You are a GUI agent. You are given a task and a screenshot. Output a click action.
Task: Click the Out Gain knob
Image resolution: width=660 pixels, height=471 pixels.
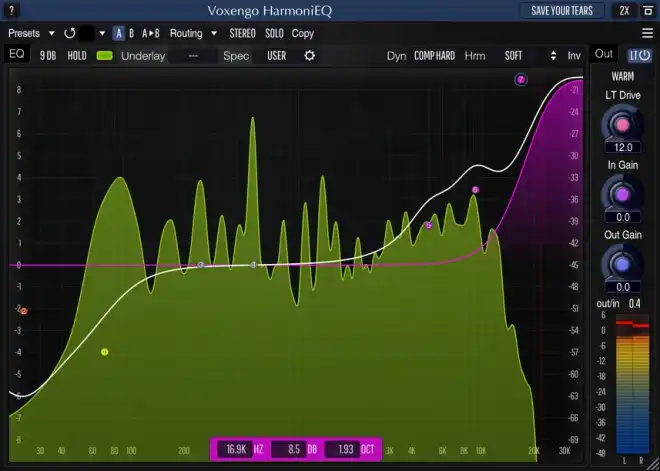(x=623, y=264)
